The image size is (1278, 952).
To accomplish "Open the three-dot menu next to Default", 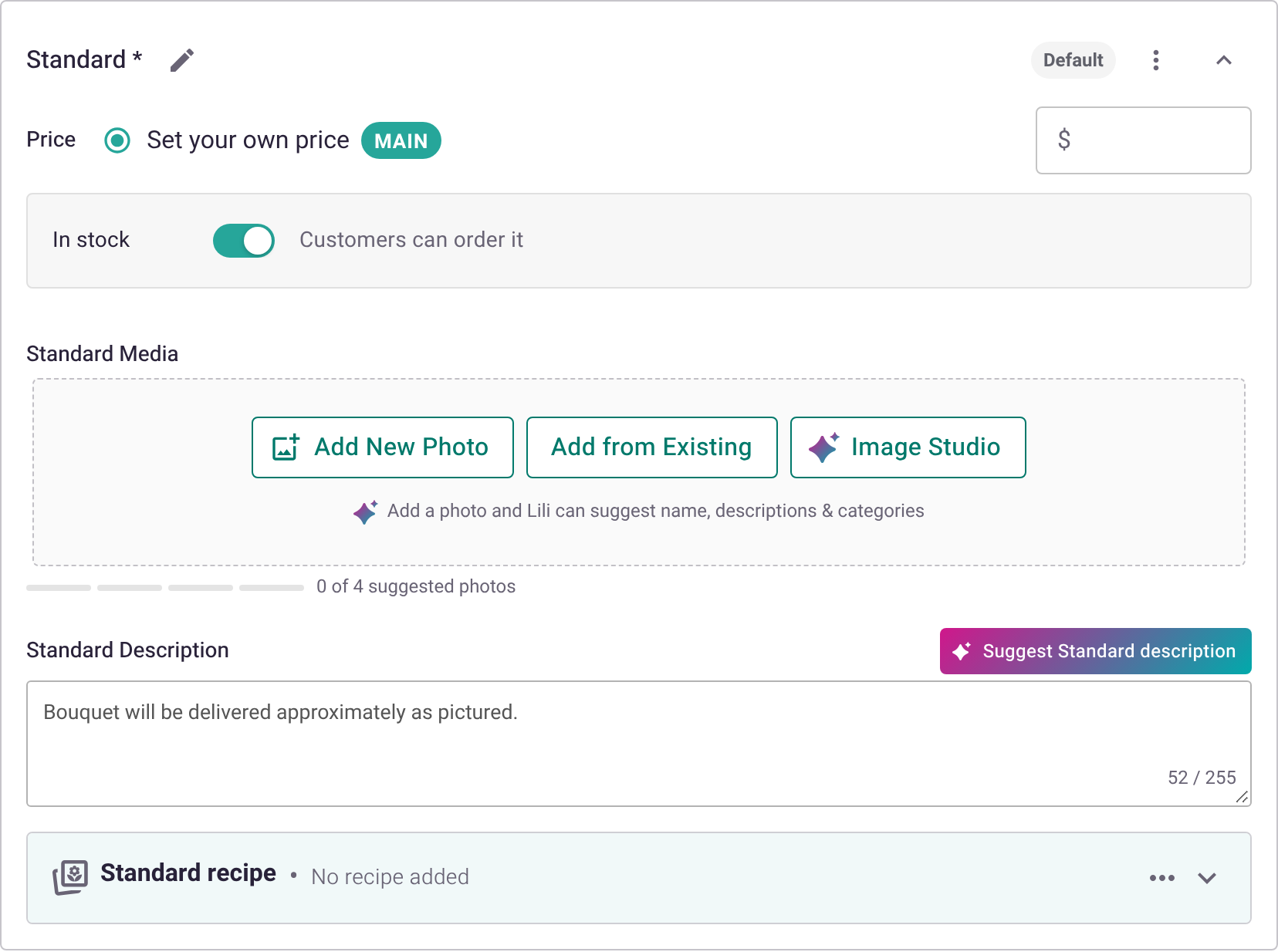I will [x=1155, y=60].
